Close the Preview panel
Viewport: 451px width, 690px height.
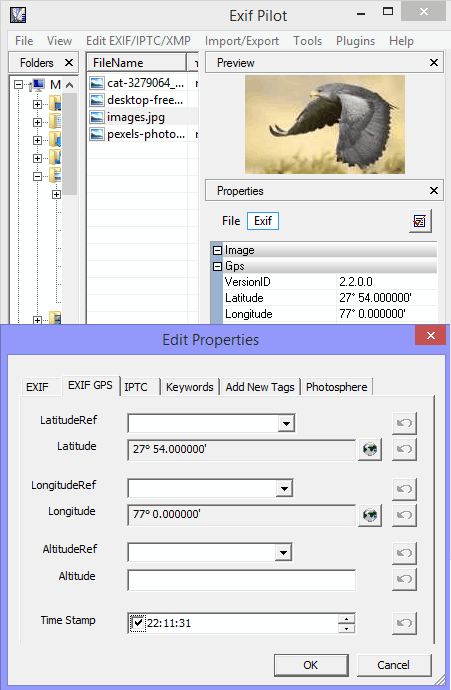click(x=434, y=62)
